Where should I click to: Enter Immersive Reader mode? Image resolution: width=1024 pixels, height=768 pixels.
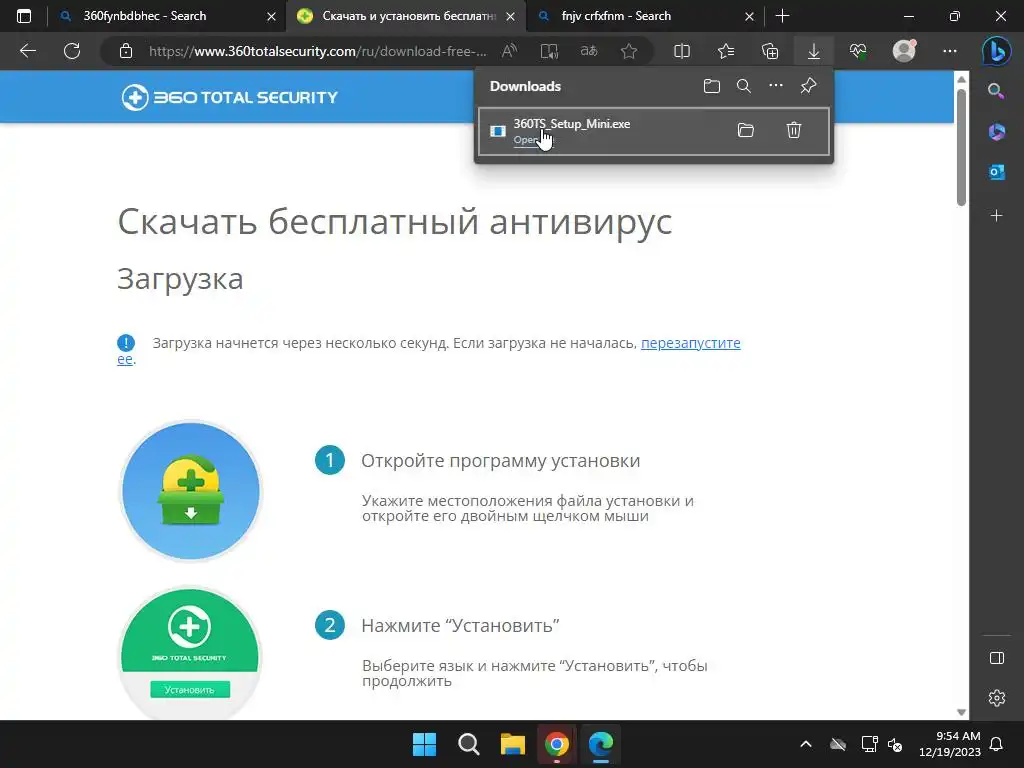(549, 51)
